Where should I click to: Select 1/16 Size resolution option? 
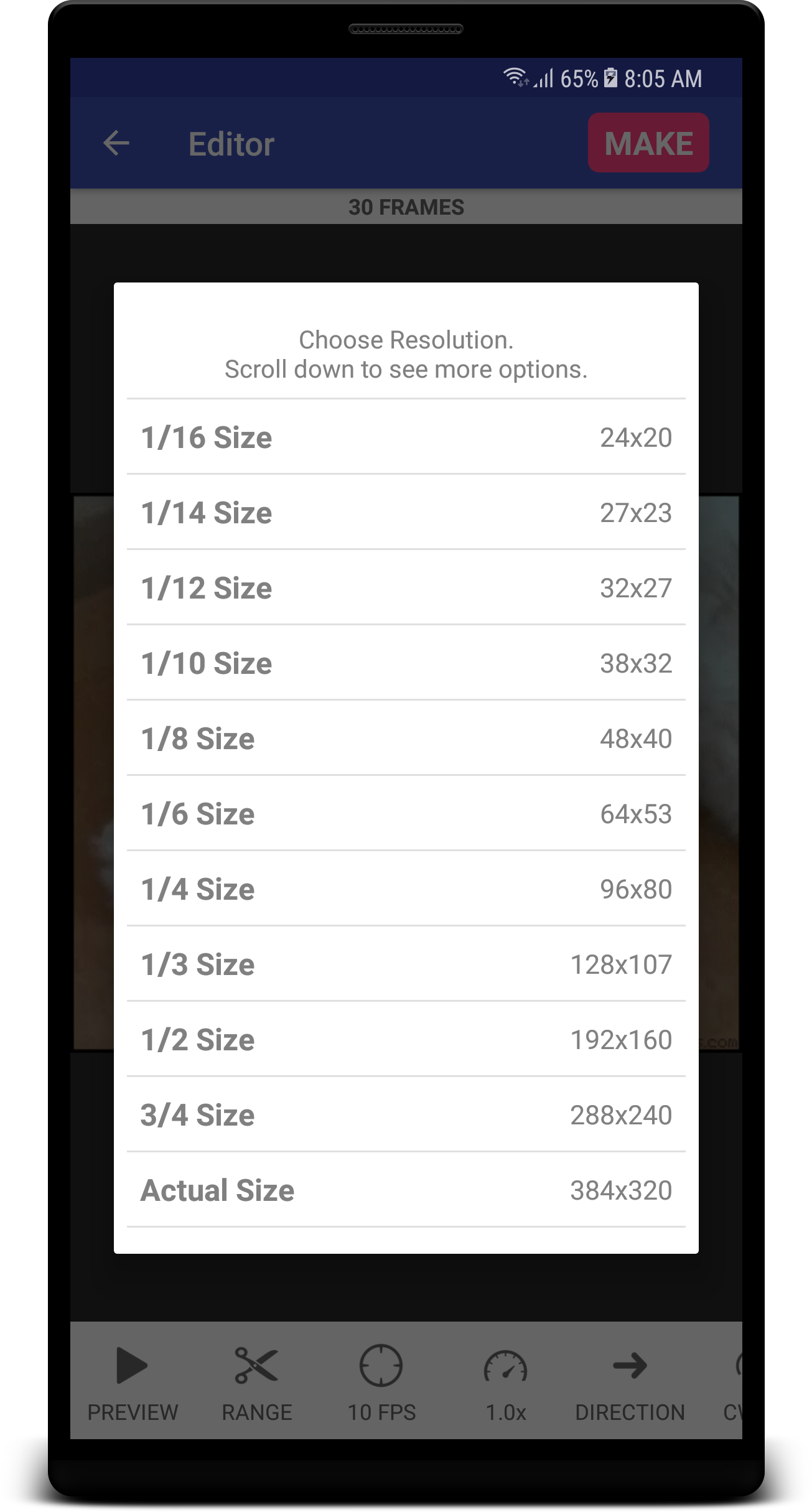(406, 437)
